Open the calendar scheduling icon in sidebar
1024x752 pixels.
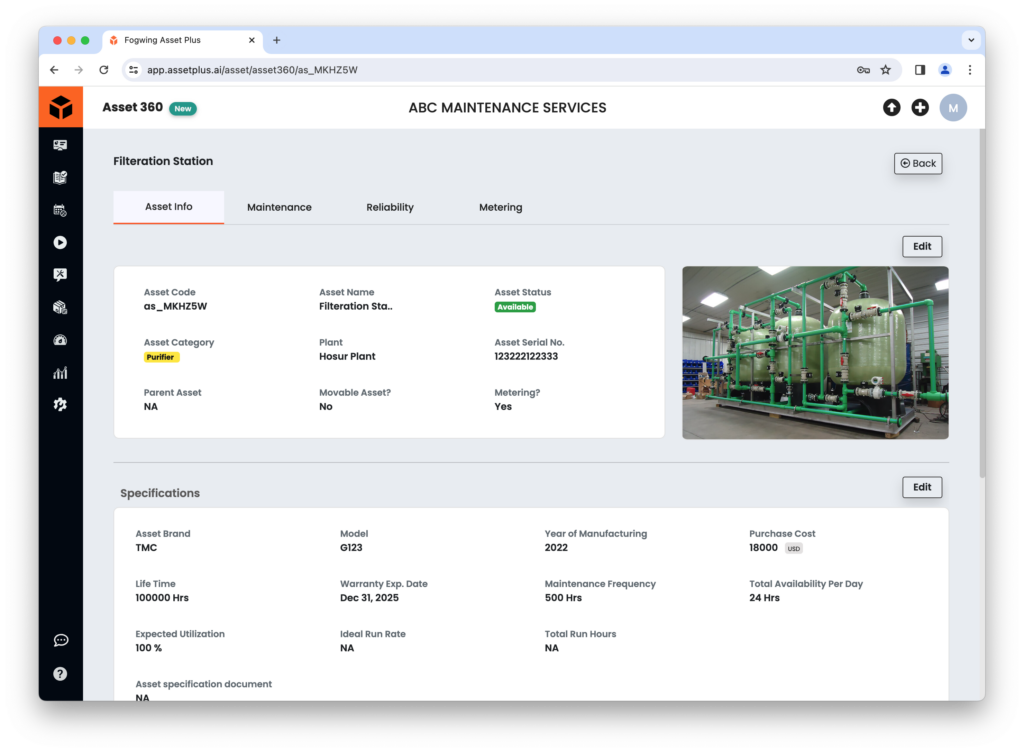[x=60, y=210]
